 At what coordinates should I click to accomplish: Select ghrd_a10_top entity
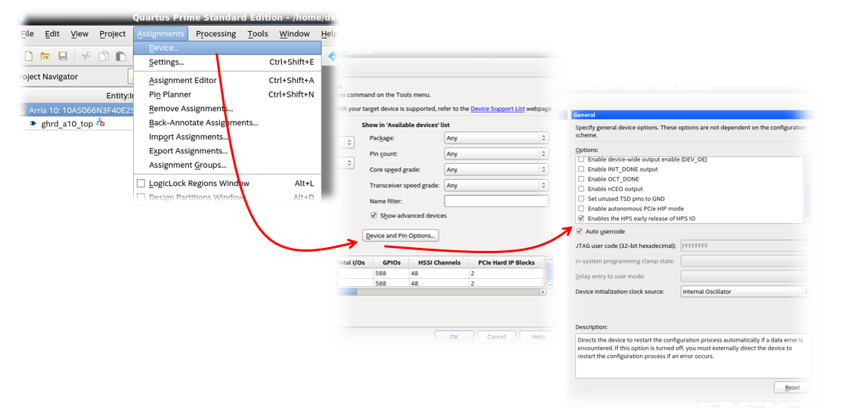coord(67,124)
